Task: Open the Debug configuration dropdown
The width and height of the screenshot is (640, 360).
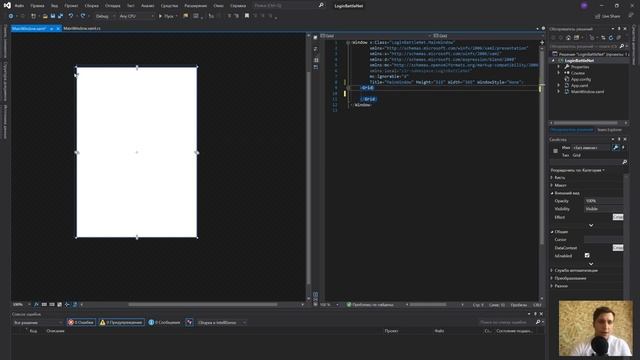Action: (x=104, y=16)
